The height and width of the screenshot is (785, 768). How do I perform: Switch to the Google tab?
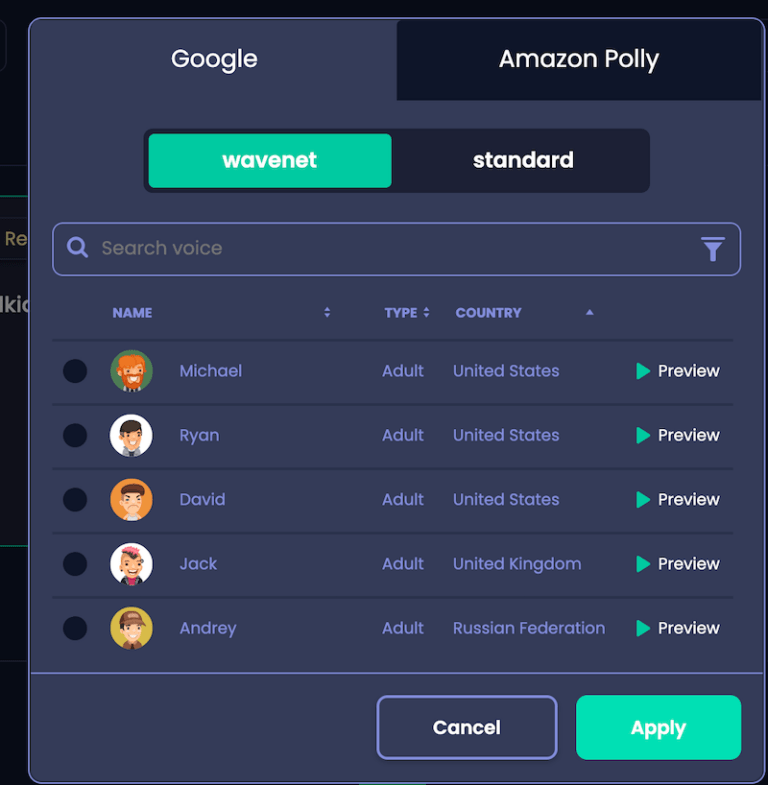coord(214,59)
